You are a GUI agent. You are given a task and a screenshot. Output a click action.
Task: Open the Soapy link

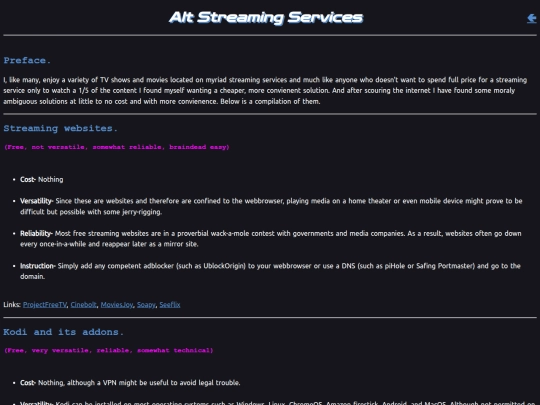(146, 305)
